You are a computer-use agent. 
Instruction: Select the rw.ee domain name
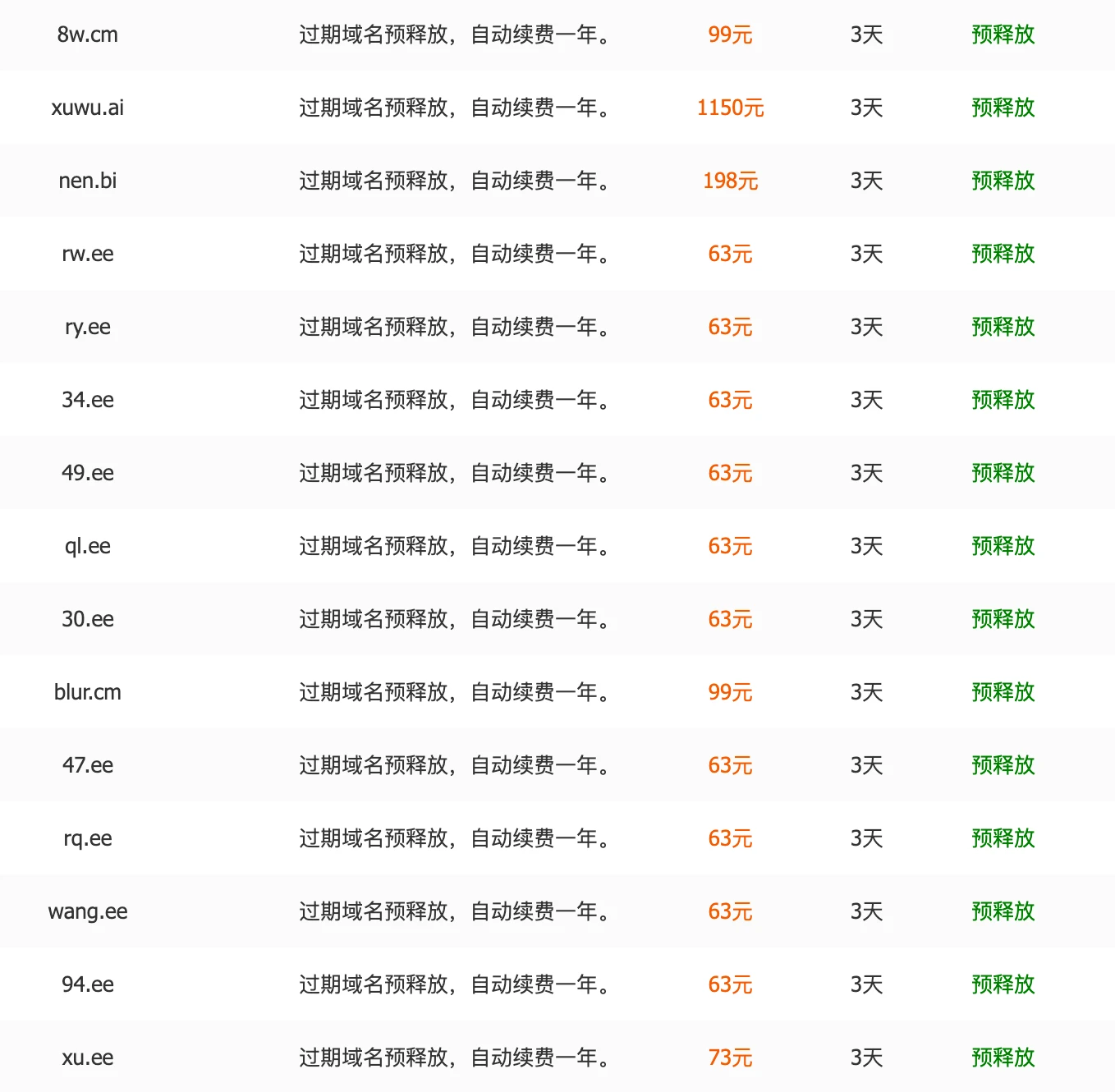click(x=88, y=254)
